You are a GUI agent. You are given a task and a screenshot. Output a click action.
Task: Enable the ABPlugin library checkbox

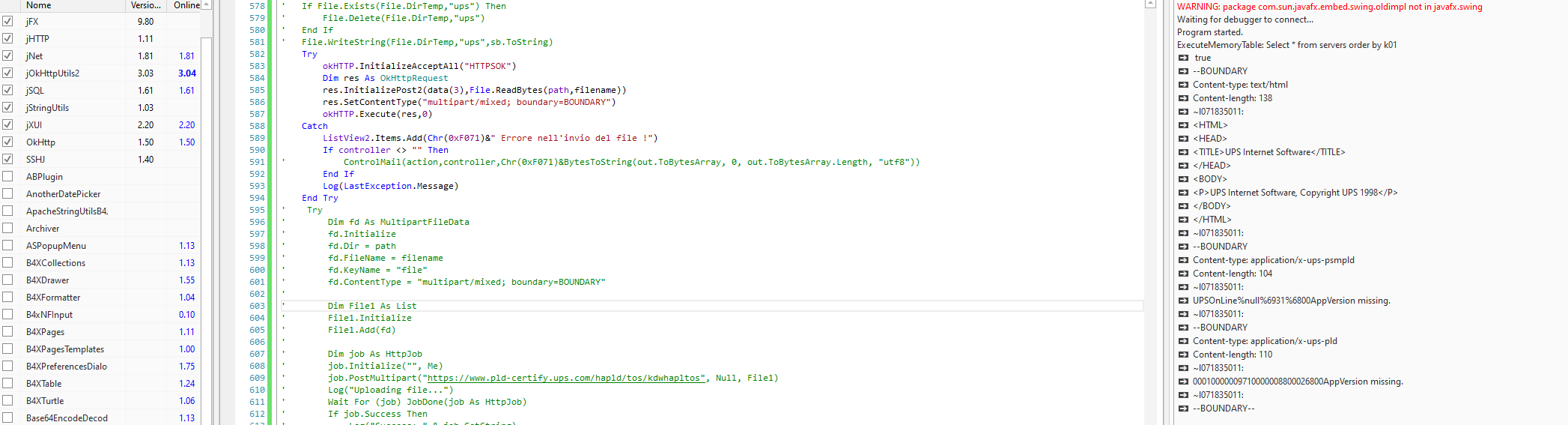pos(7,176)
